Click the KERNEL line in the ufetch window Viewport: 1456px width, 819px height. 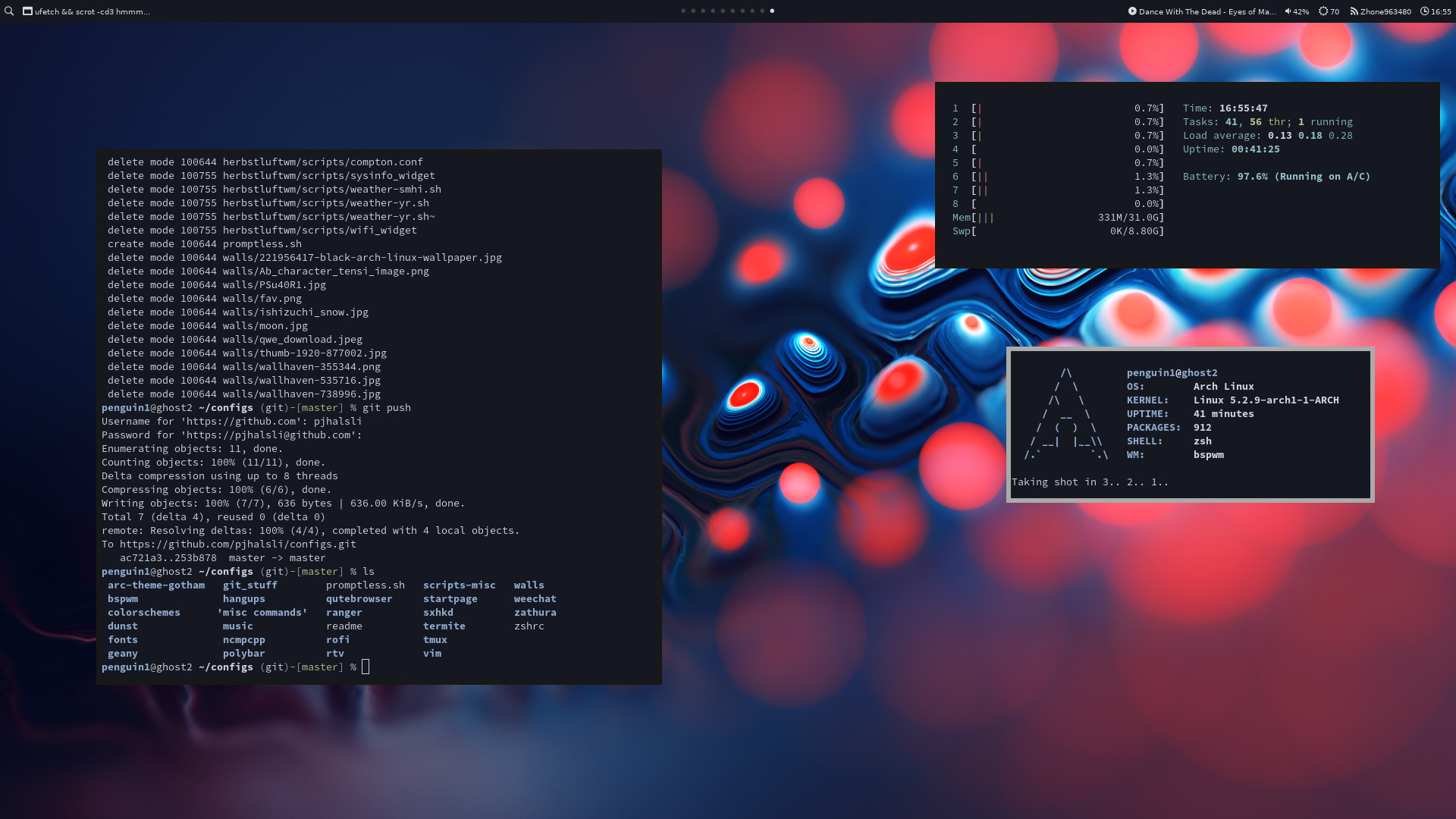tap(1233, 400)
